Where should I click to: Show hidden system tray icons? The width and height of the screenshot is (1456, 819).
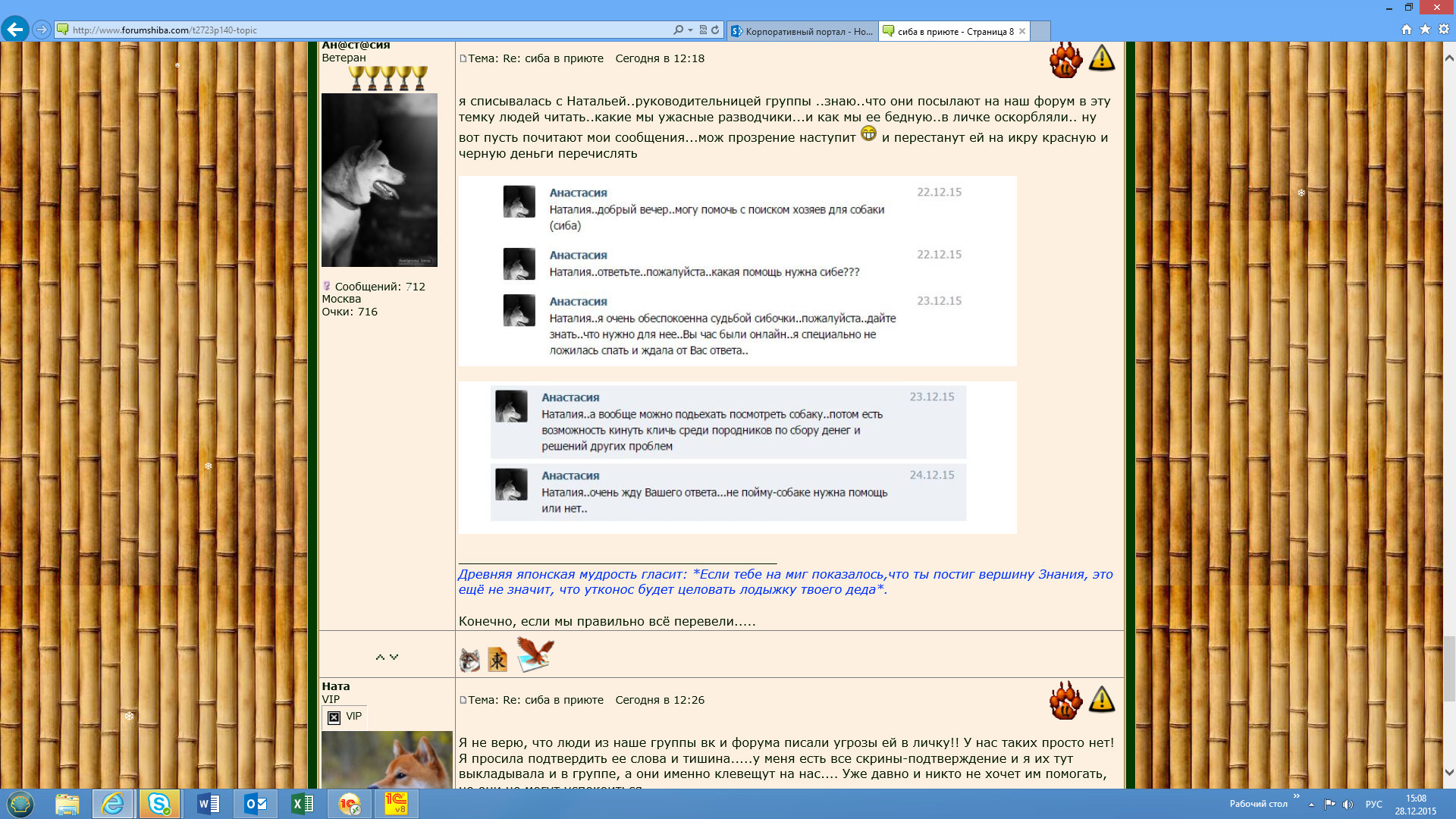[x=1311, y=805]
